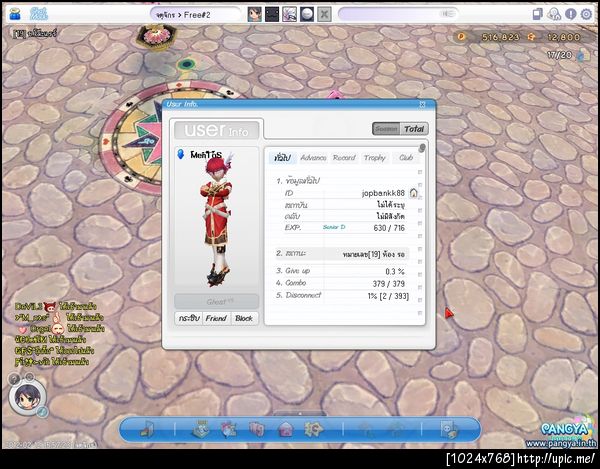Click the ID value jopbankk88
This screenshot has height=469, width=600.
(383, 193)
